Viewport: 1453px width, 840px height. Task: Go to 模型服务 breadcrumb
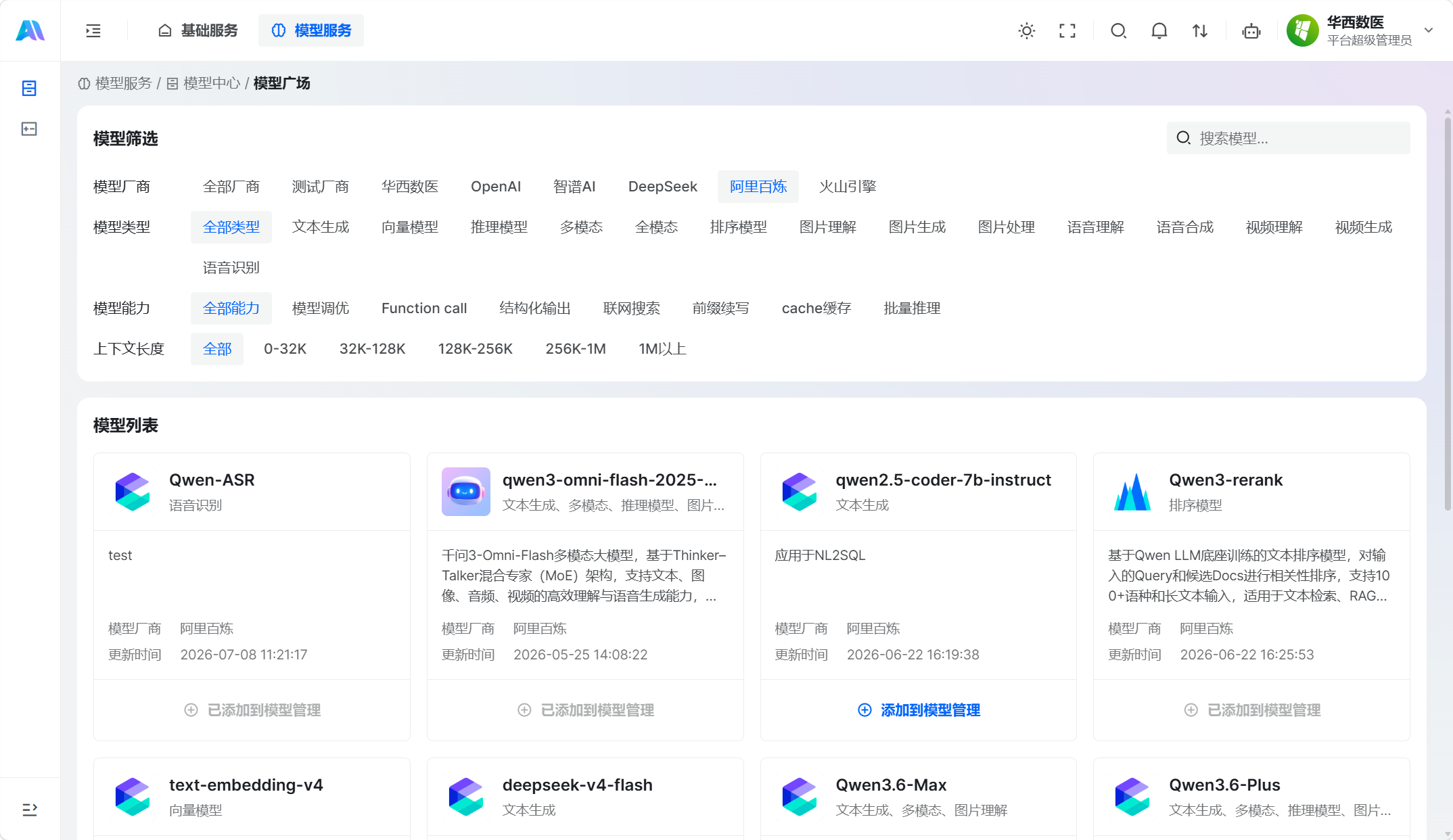[115, 83]
